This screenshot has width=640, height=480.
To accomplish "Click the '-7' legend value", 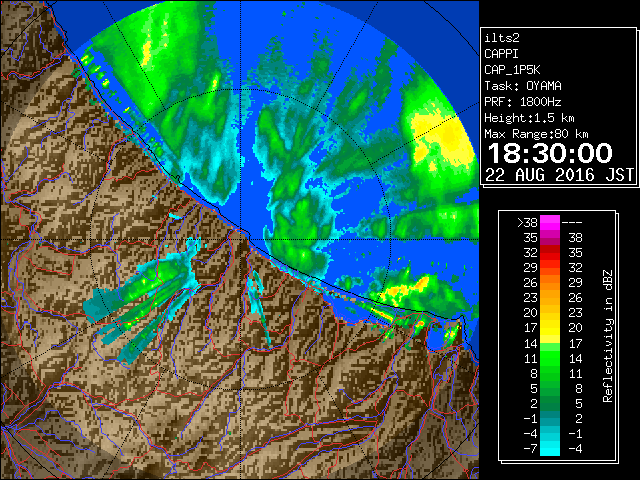I will [x=530, y=448].
